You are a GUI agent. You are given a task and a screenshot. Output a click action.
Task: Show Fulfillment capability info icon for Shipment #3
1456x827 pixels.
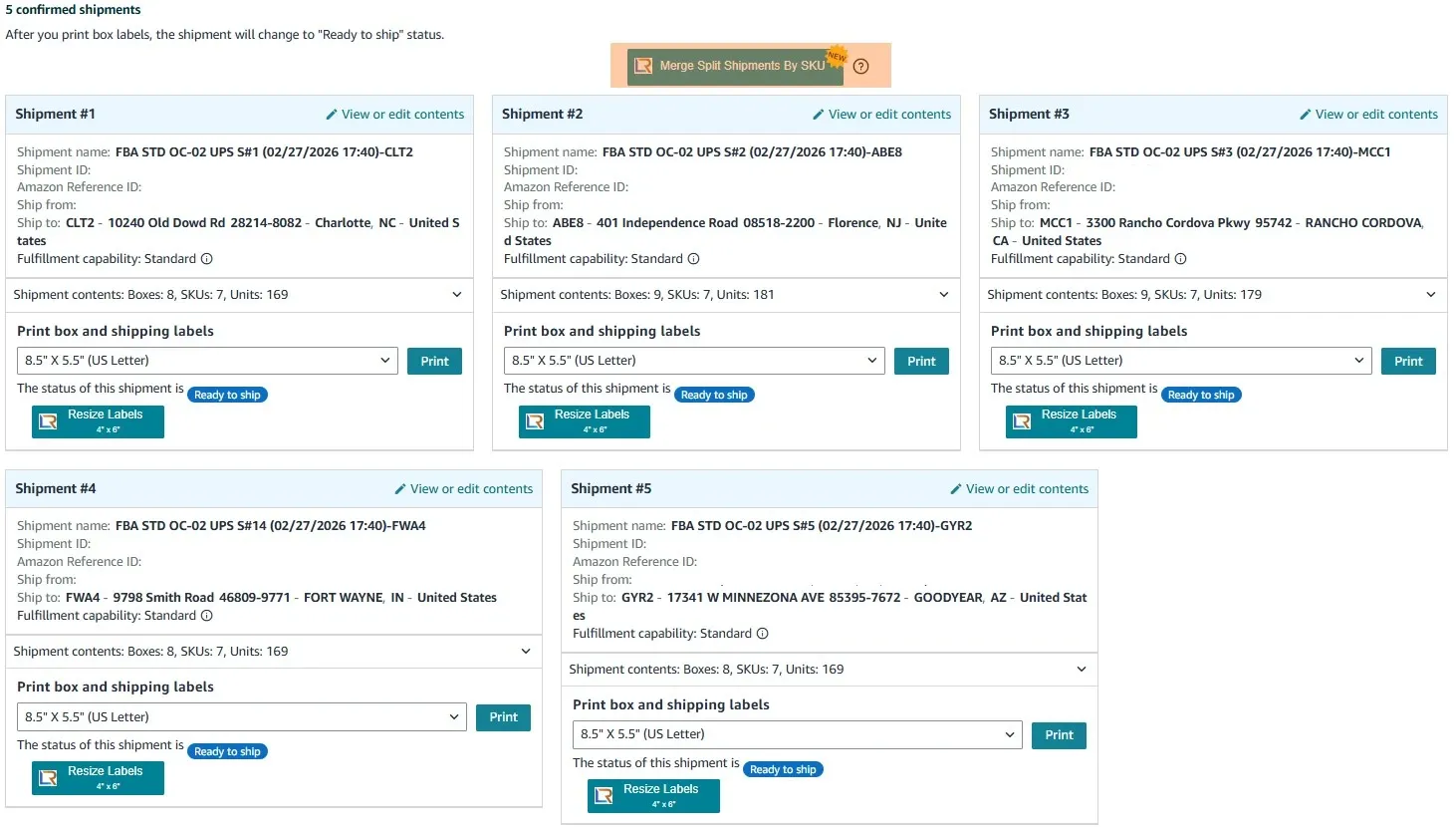coord(1181,259)
